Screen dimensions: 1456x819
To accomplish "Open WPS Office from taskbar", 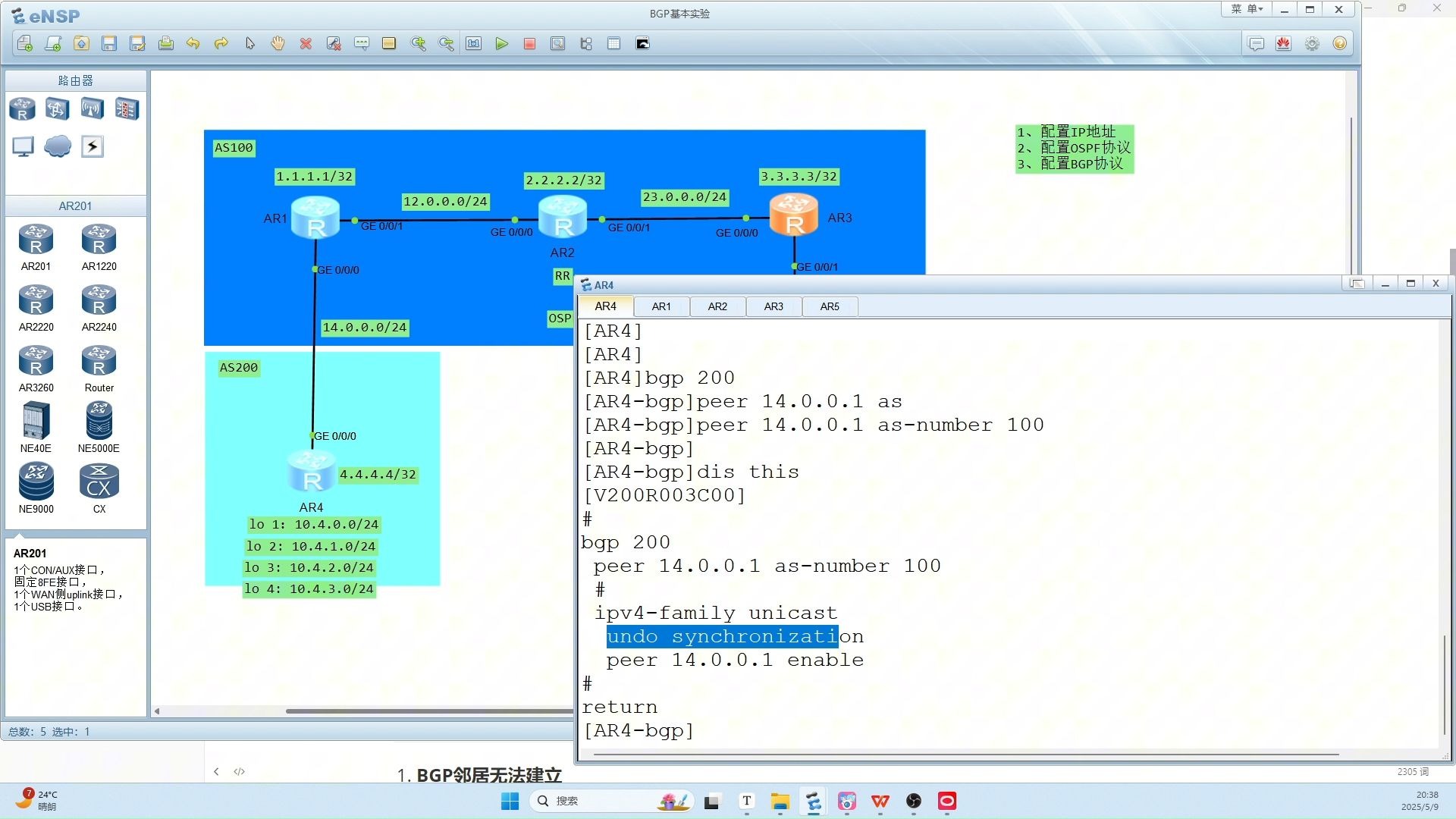I will click(880, 802).
